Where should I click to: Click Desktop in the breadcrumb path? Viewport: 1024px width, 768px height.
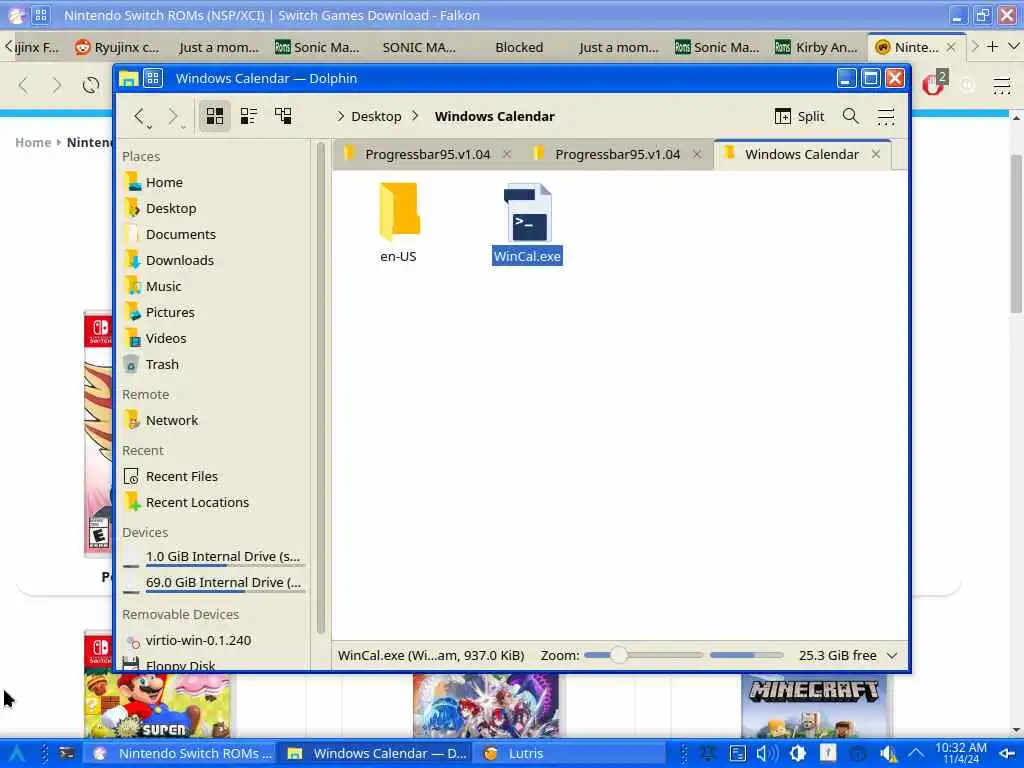[x=376, y=116]
